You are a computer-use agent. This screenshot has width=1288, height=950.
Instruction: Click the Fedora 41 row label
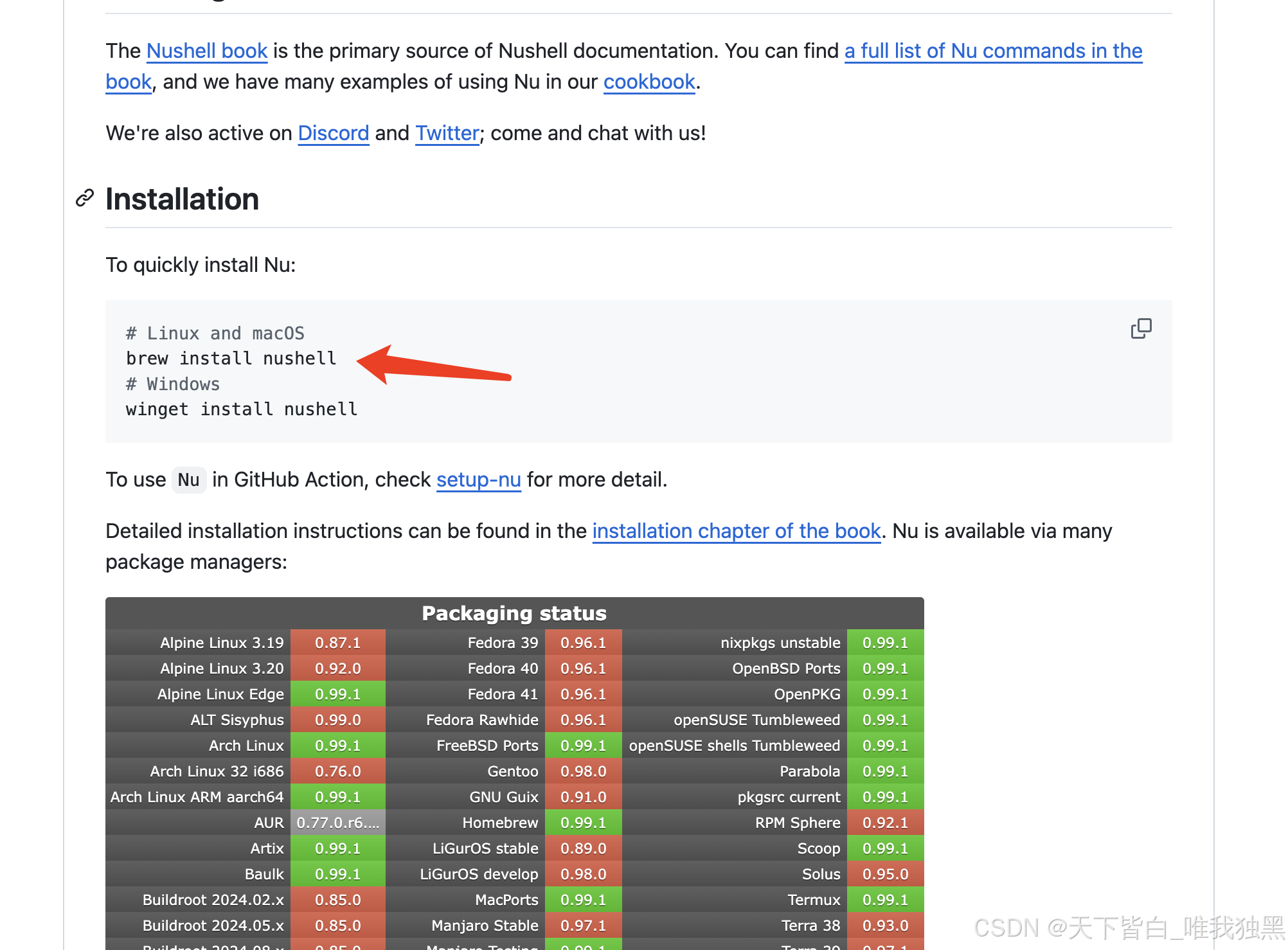[503, 694]
